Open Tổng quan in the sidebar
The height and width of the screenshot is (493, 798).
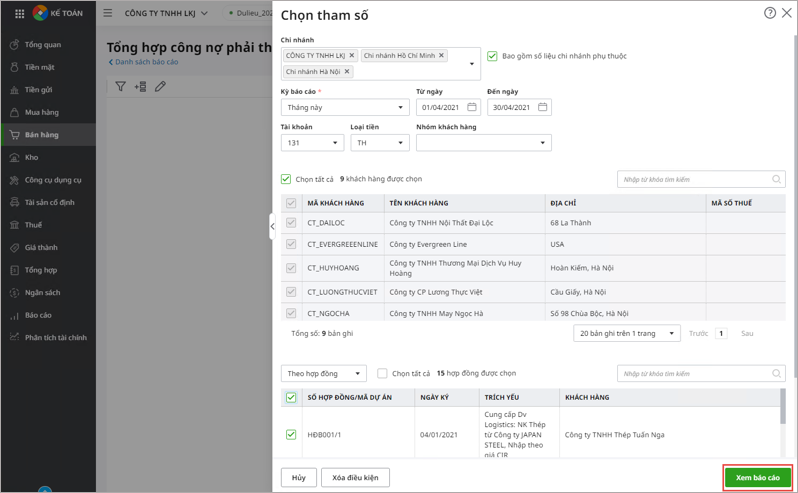point(48,45)
